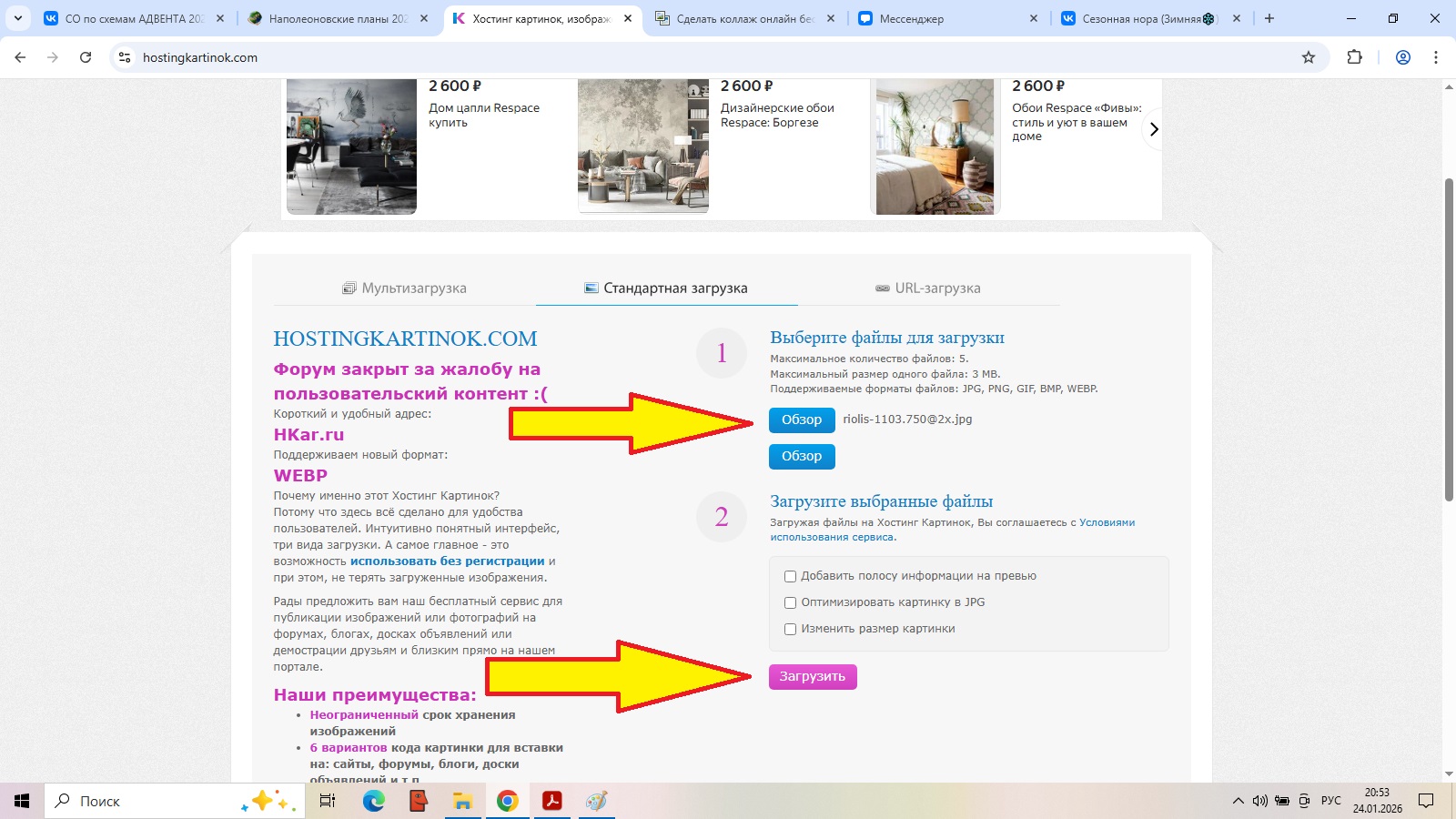The image size is (1456, 819).
Task: Open the Paint app on the taskbar
Action: pos(597,801)
